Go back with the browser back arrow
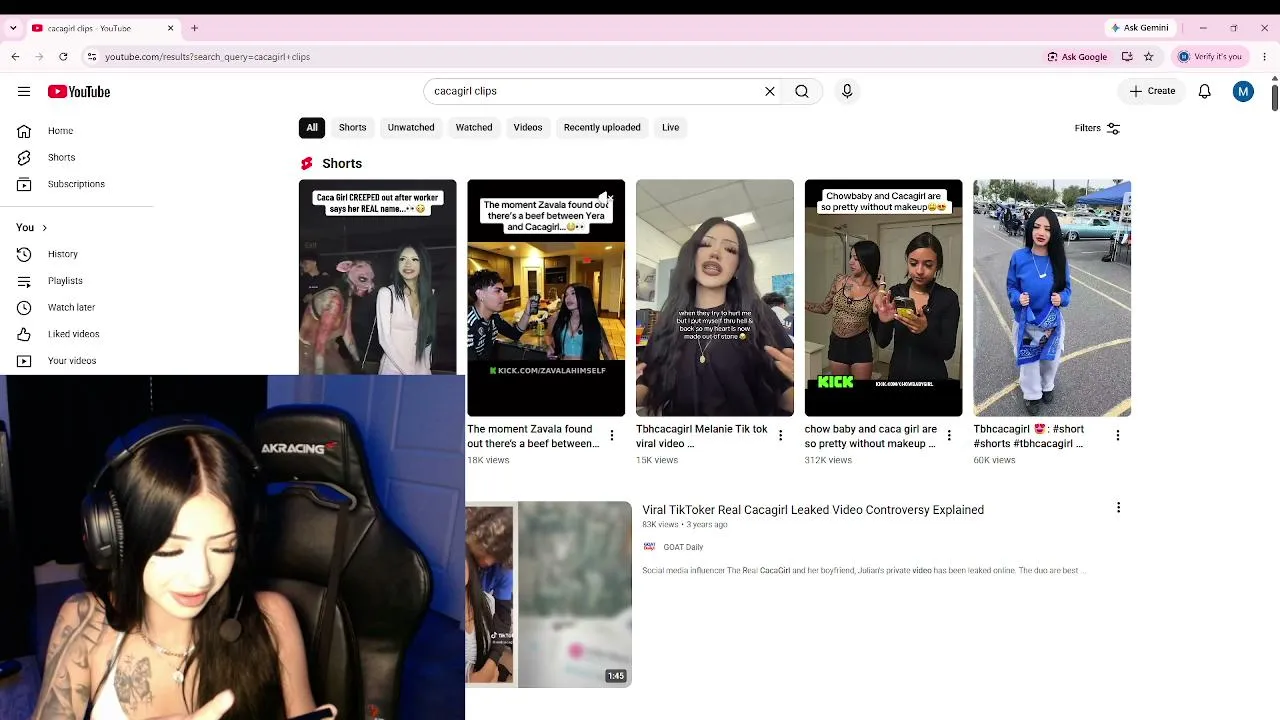Viewport: 1280px width, 720px height. tap(16, 57)
